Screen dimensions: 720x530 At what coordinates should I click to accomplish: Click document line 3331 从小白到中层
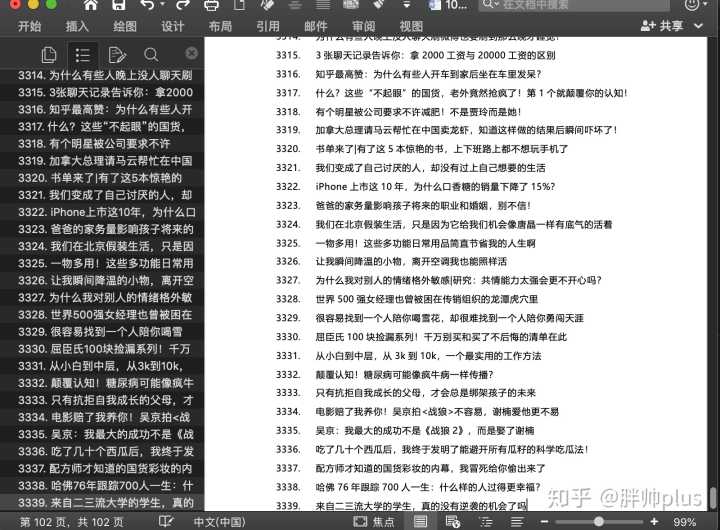428,355
